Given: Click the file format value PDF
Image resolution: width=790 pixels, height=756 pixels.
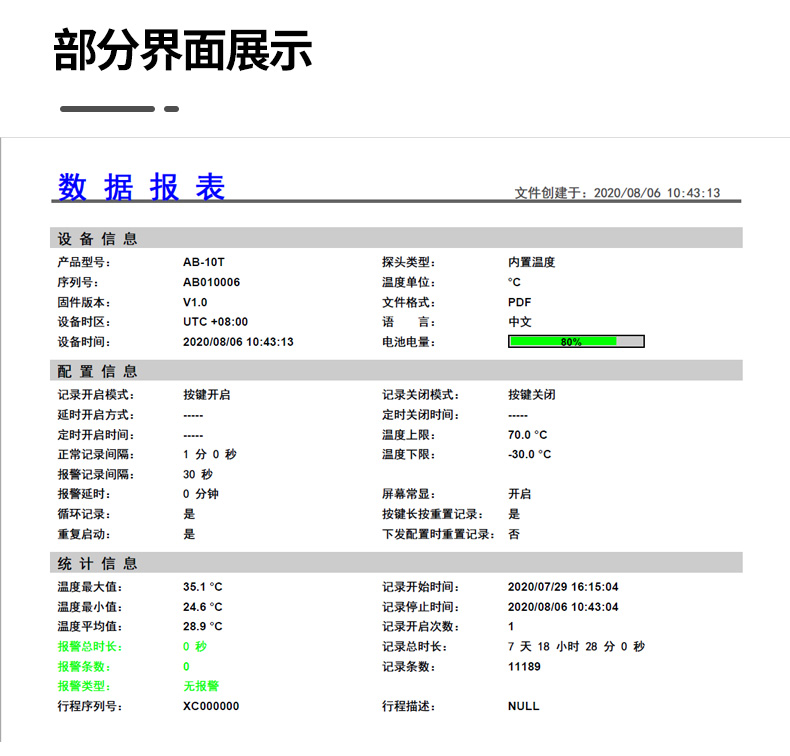Looking at the screenshot, I should (519, 302).
